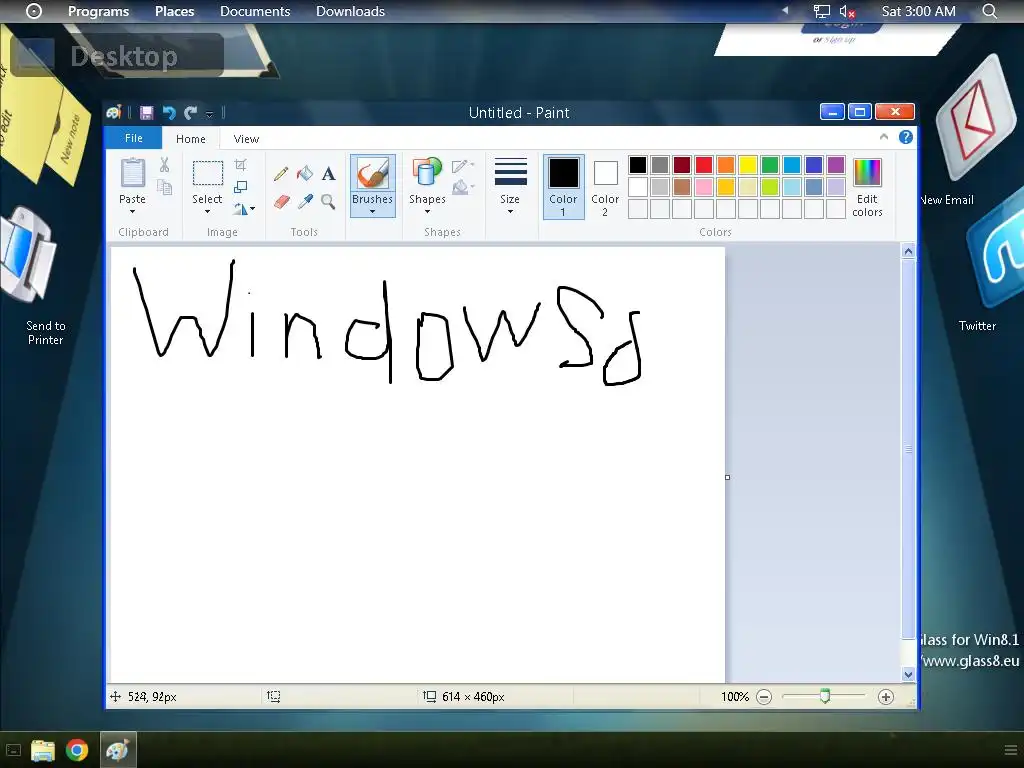Click the zoom in plus button
Viewport: 1024px width, 768px height.
click(x=886, y=697)
